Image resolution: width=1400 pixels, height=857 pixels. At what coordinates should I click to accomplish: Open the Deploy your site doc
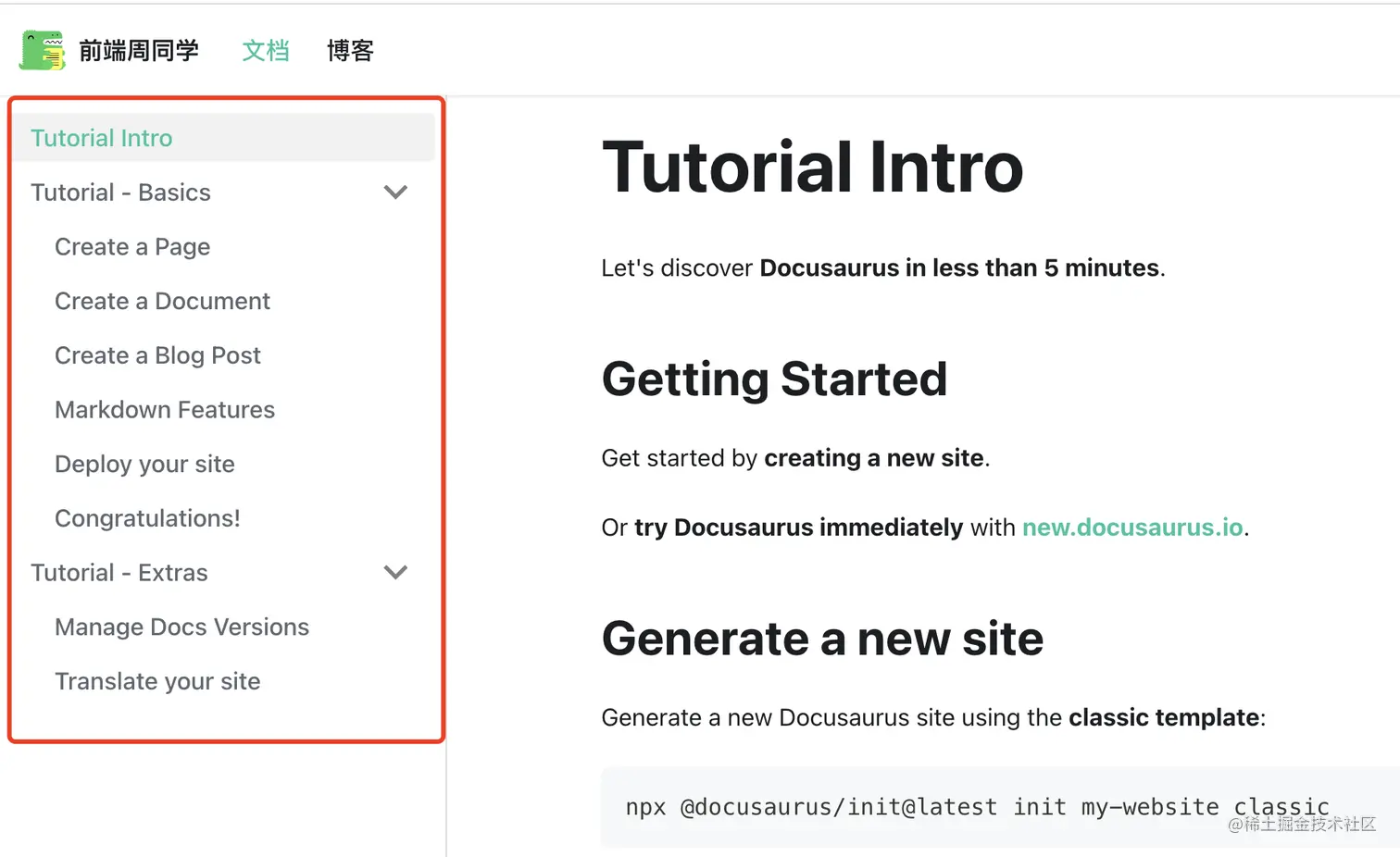click(x=144, y=464)
